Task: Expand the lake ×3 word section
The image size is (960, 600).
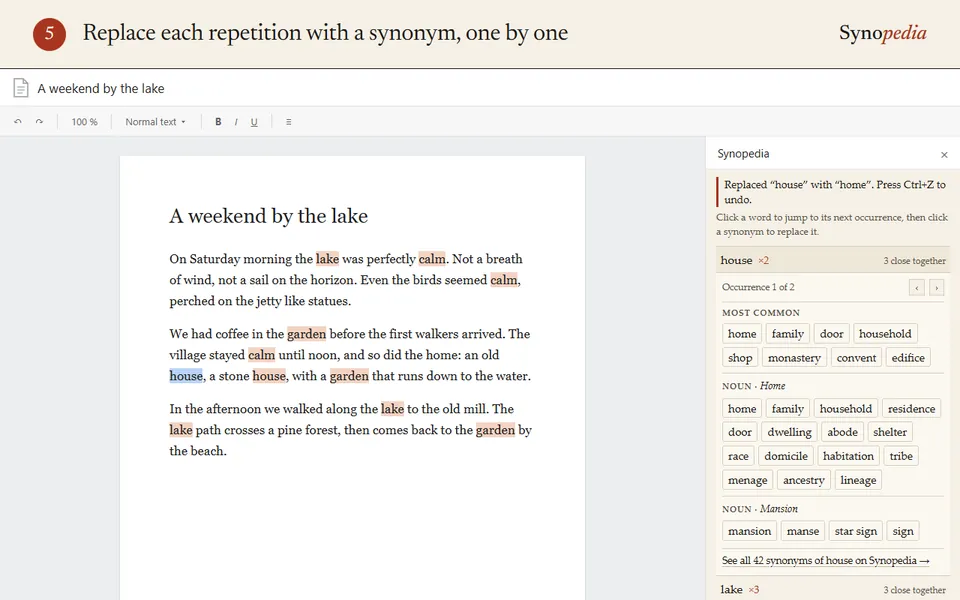Action: 833,590
